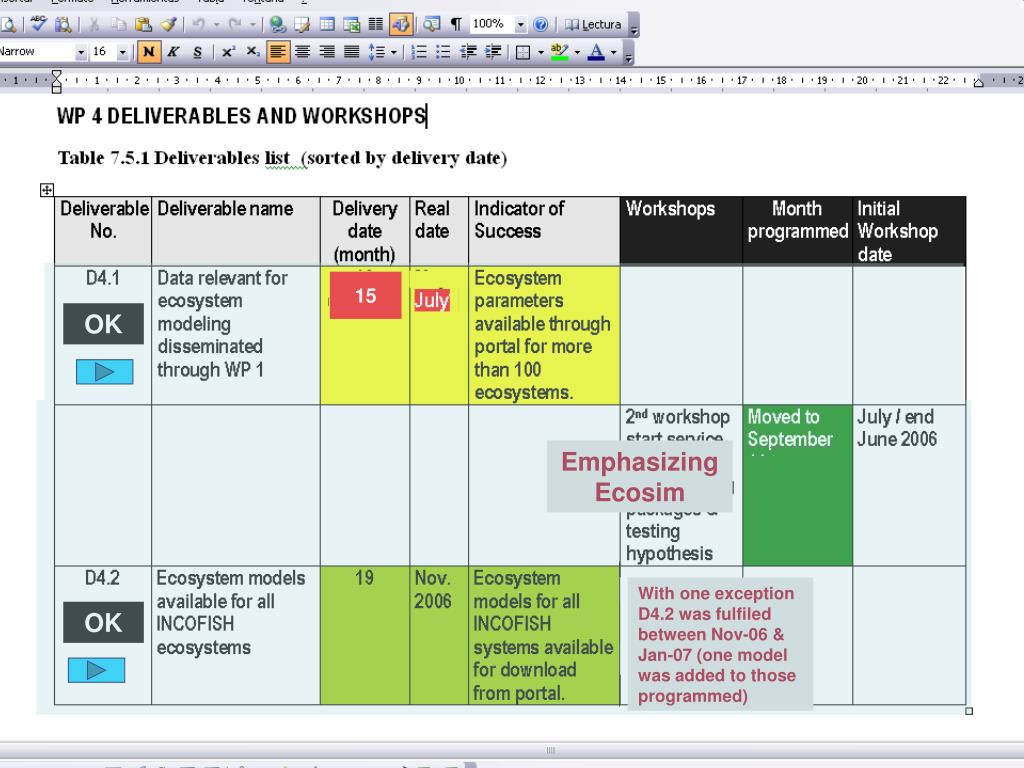The width and height of the screenshot is (1024, 768).
Task: Align the paragraph to the right
Action: click(x=327, y=52)
